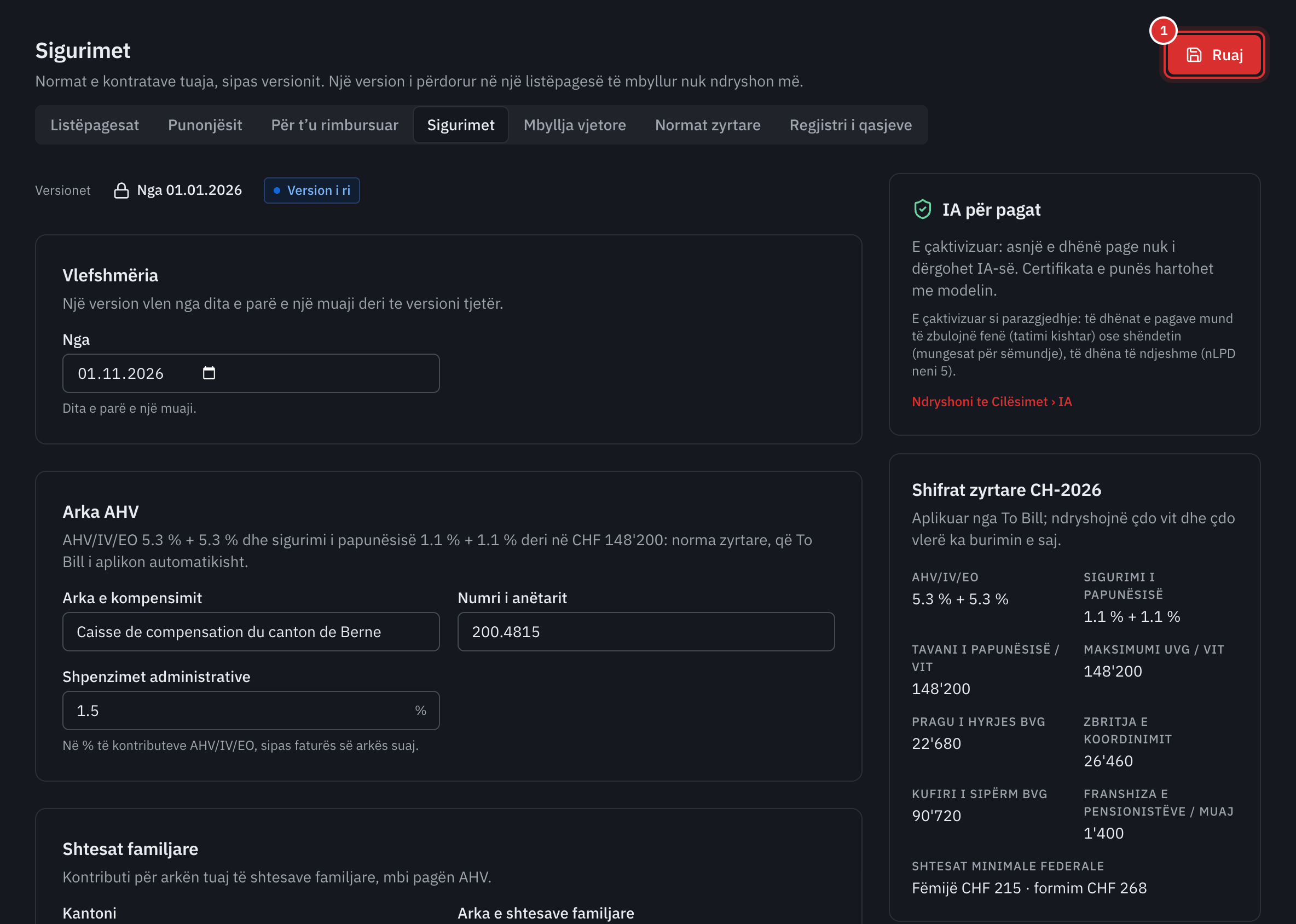
Task: Click the Shtesat familjare section heading
Action: point(130,849)
